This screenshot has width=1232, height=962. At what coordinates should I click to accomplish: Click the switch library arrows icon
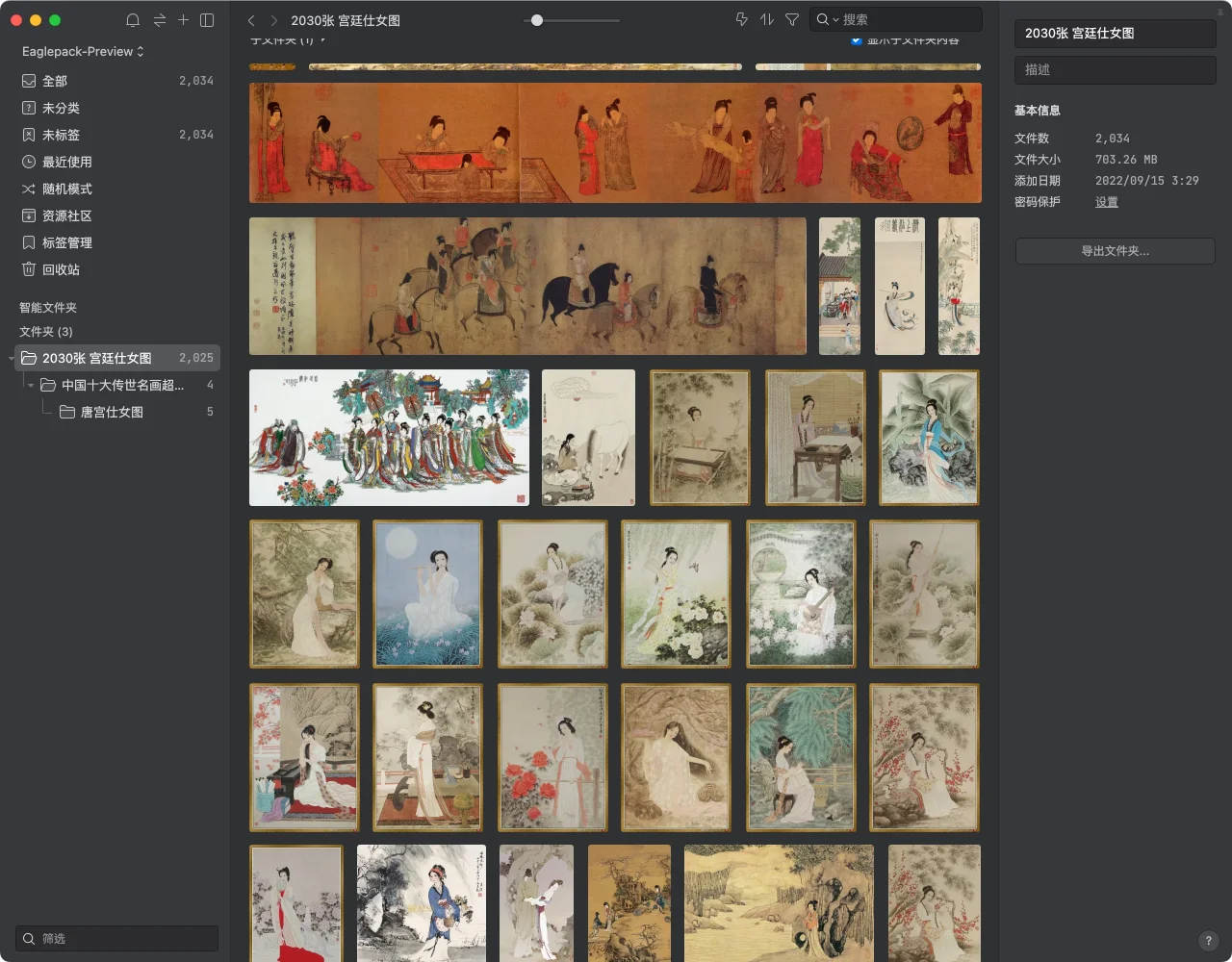point(159,20)
